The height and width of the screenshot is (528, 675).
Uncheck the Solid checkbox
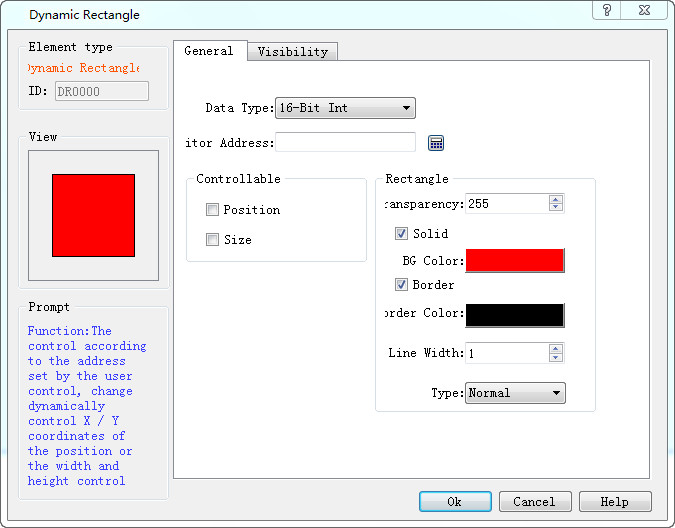(401, 233)
